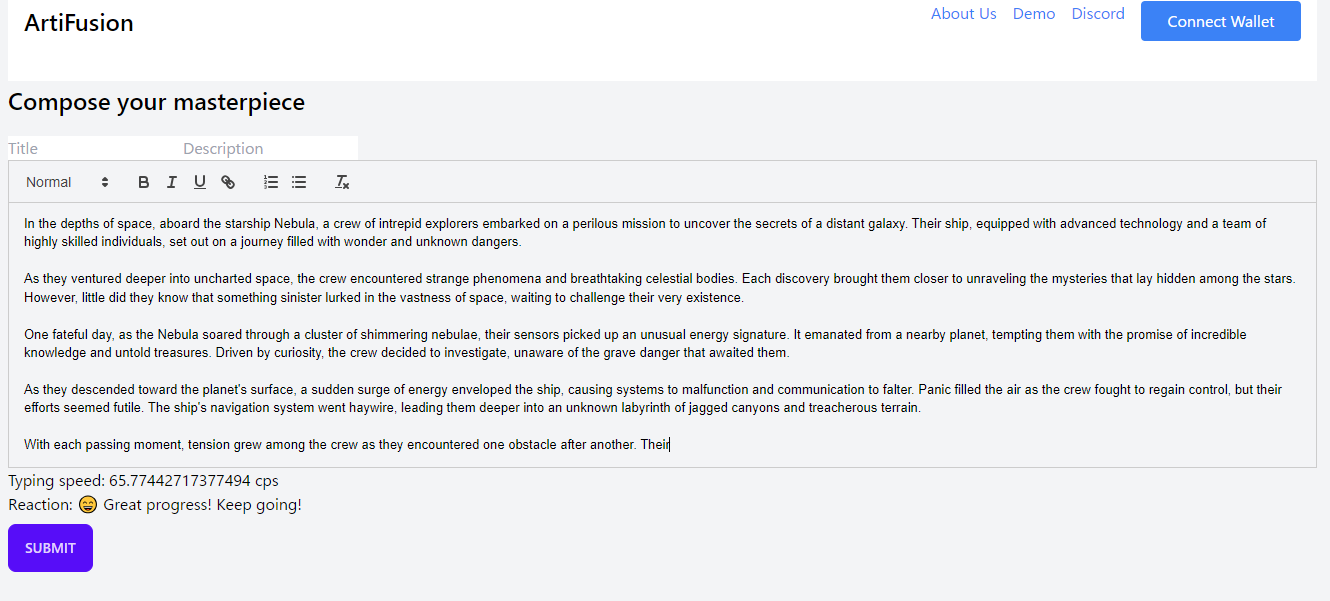Screen dimensions: 1330x601
Task: Click the "Compose your masterpiece" heading
Action: point(156,102)
